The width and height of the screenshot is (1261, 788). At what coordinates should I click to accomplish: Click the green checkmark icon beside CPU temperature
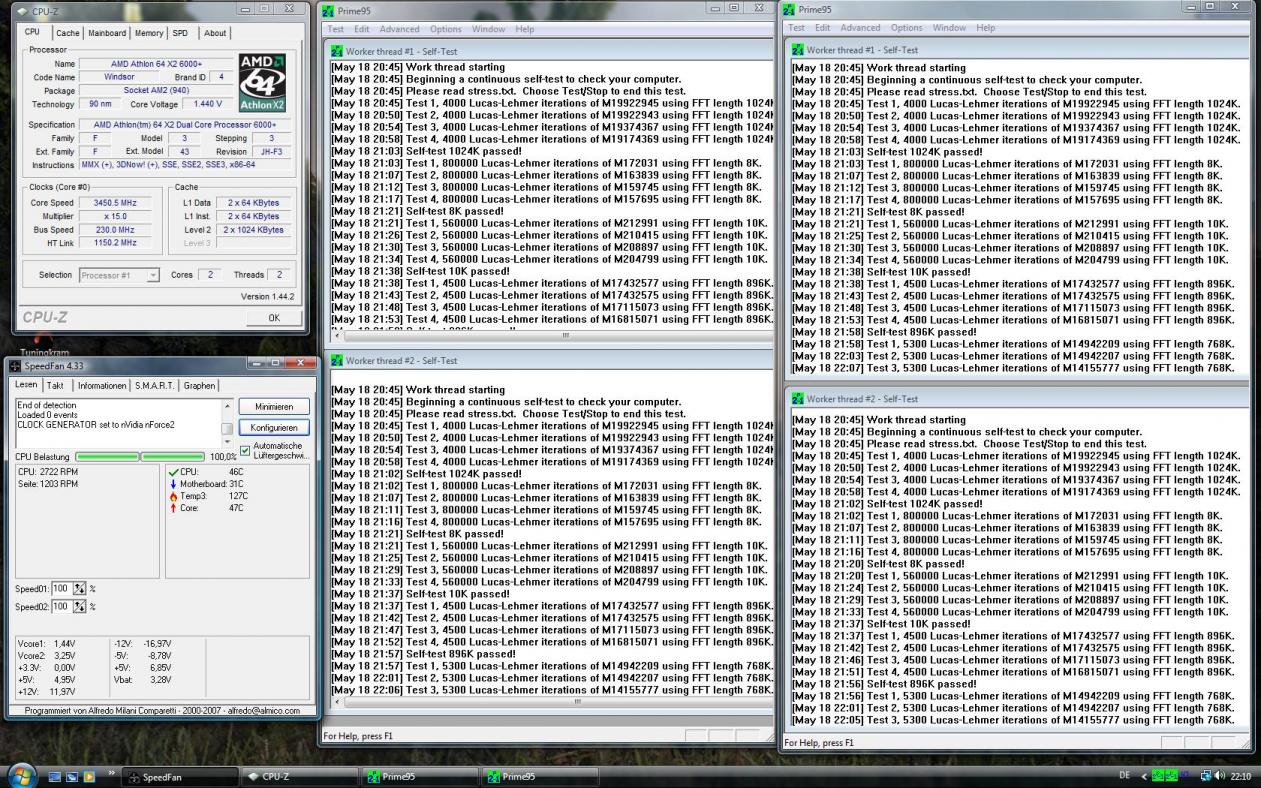(174, 471)
